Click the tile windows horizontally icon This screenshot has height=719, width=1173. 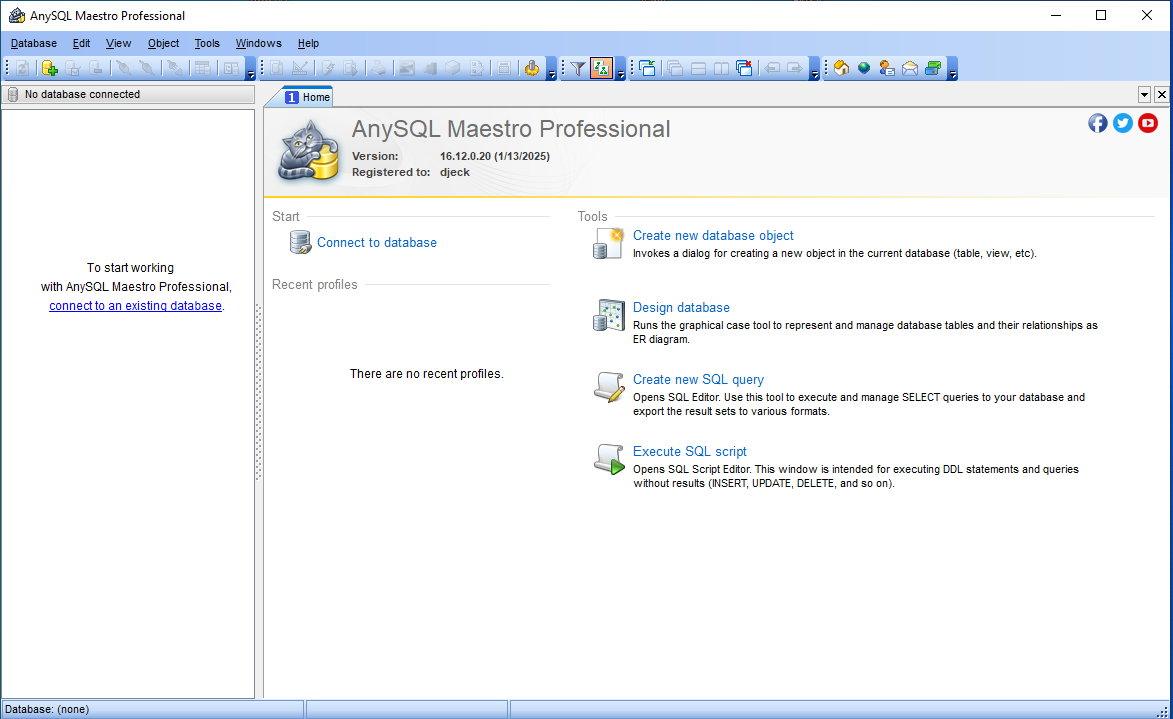tap(698, 69)
